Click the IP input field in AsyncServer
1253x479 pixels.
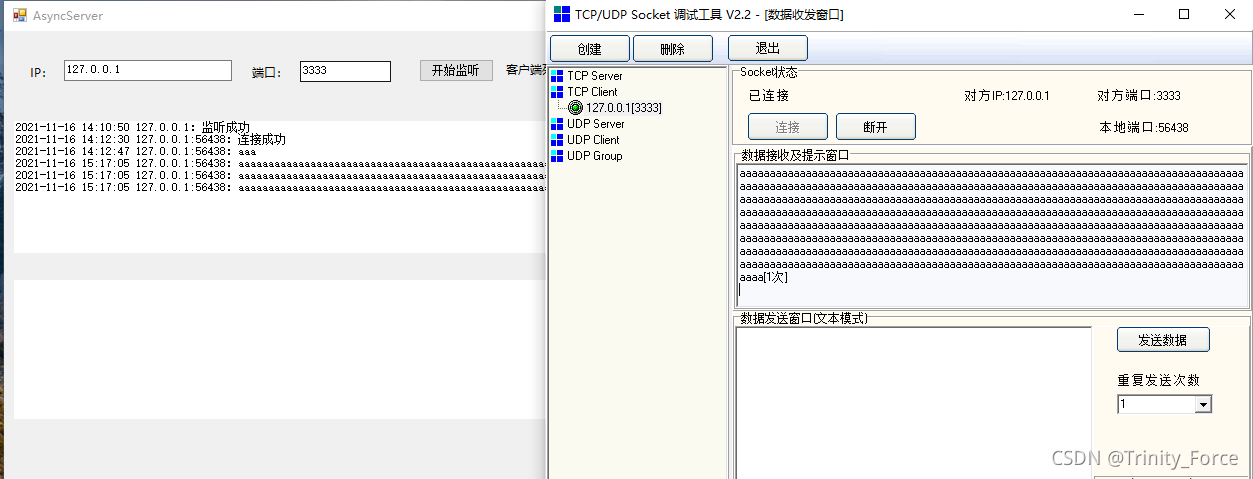click(148, 70)
